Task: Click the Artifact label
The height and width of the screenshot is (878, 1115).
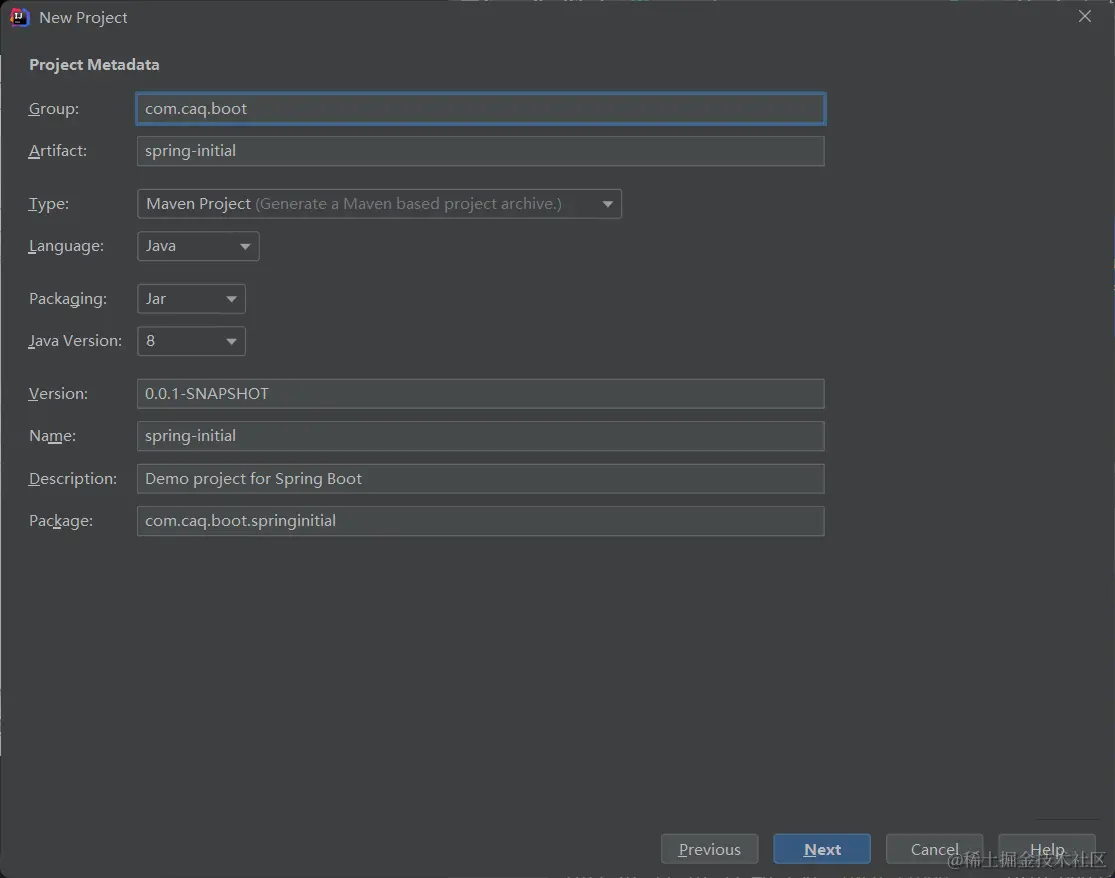Action: pos(58,151)
